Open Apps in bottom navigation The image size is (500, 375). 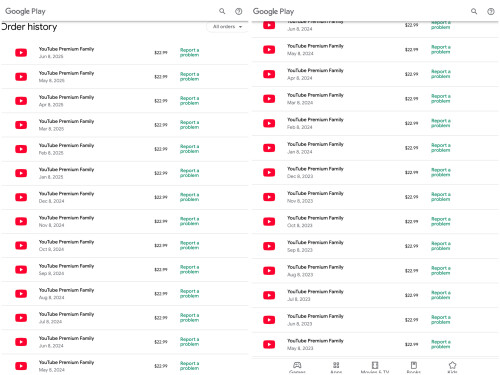pos(336,367)
